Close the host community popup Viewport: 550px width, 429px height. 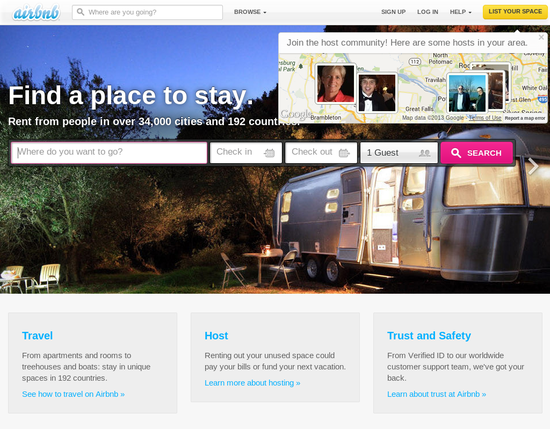coord(541,37)
